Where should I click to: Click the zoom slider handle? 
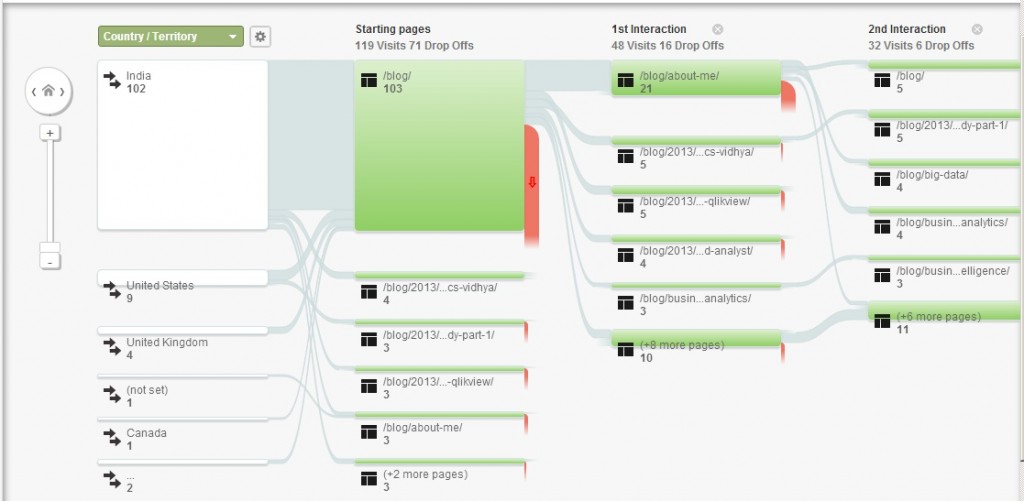click(x=49, y=247)
